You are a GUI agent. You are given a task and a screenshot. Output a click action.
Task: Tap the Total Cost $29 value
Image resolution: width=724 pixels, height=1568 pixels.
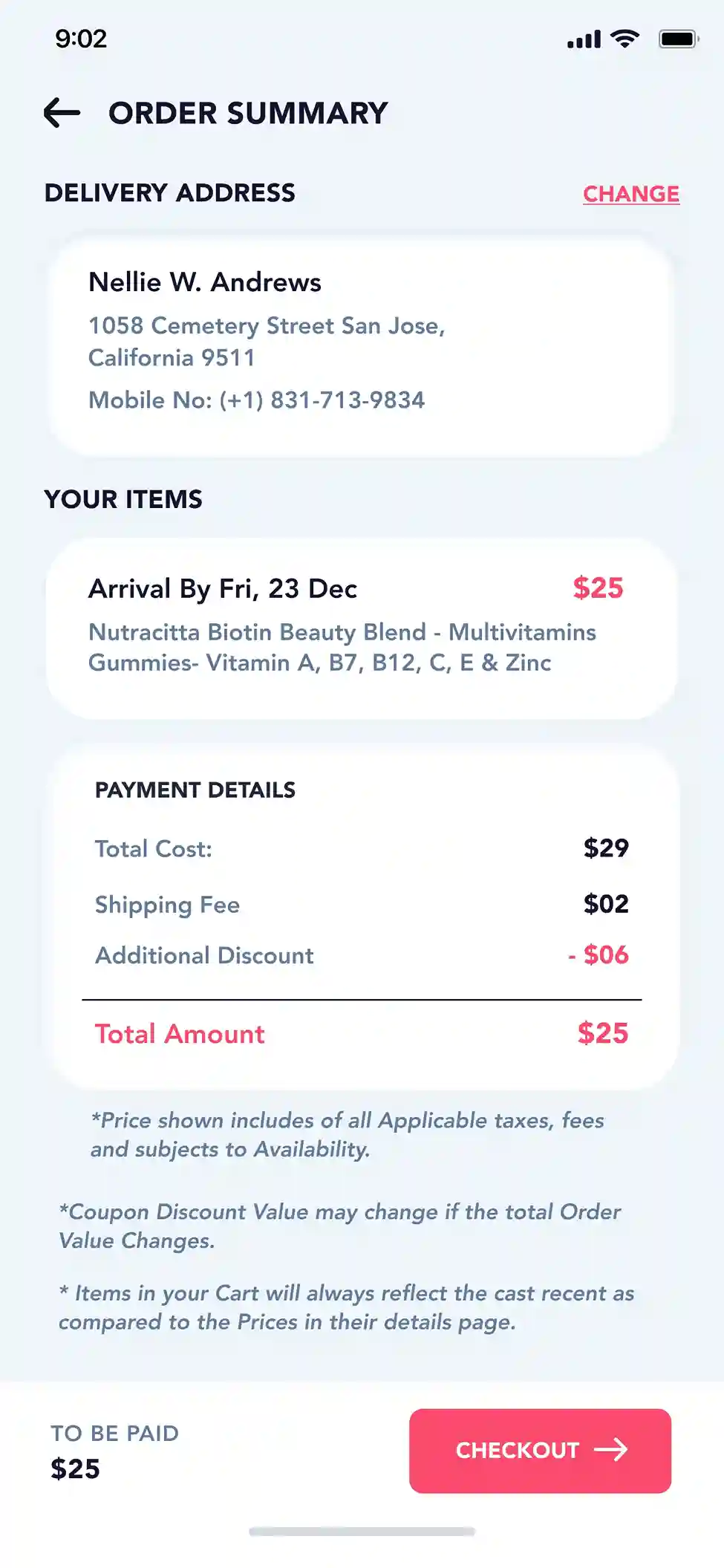point(606,848)
